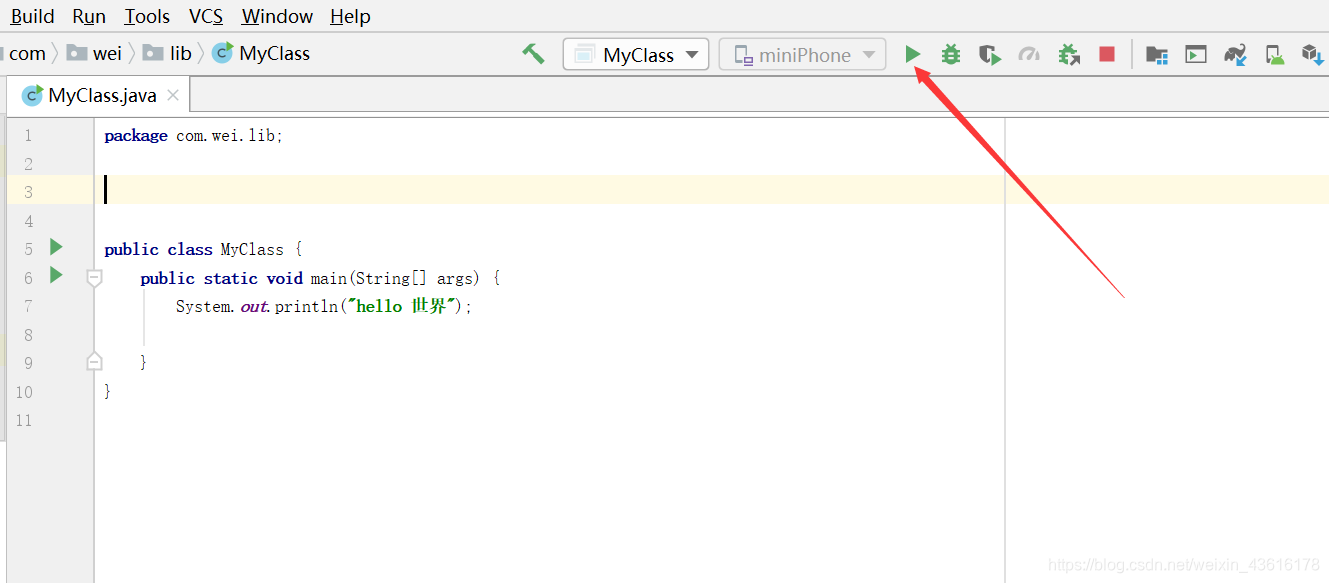Open the Run menu
This screenshot has height=583, width=1329.
click(x=89, y=16)
